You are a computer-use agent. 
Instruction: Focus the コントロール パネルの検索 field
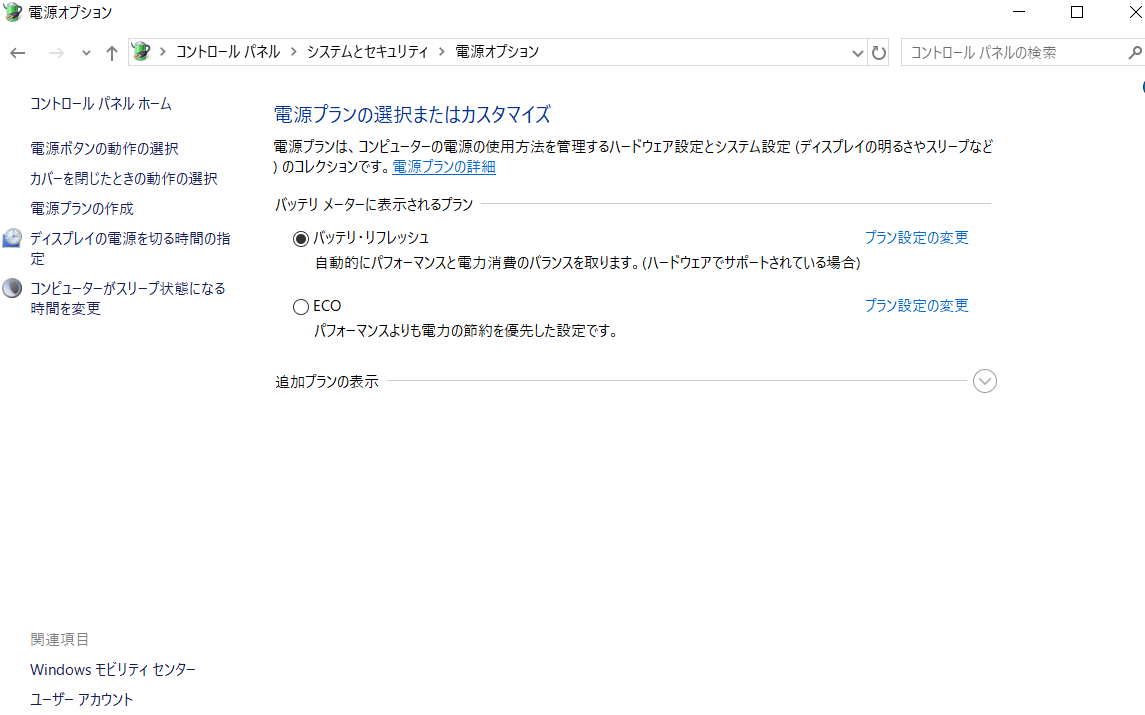[1014, 53]
